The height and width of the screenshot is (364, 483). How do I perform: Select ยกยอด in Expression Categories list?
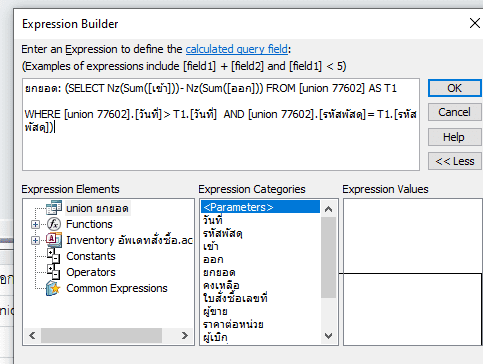coord(219,273)
